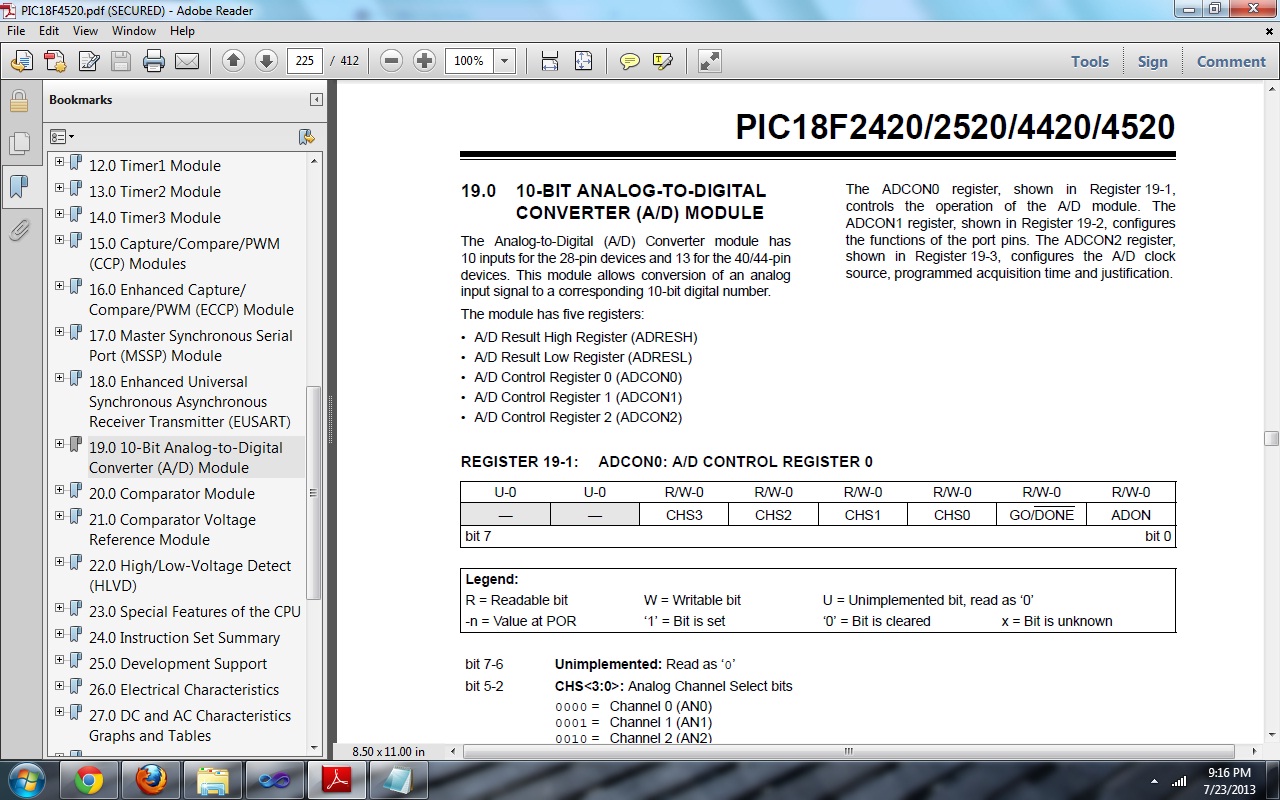The image size is (1280, 800).
Task: Send file via the envelope email icon
Action: (187, 61)
